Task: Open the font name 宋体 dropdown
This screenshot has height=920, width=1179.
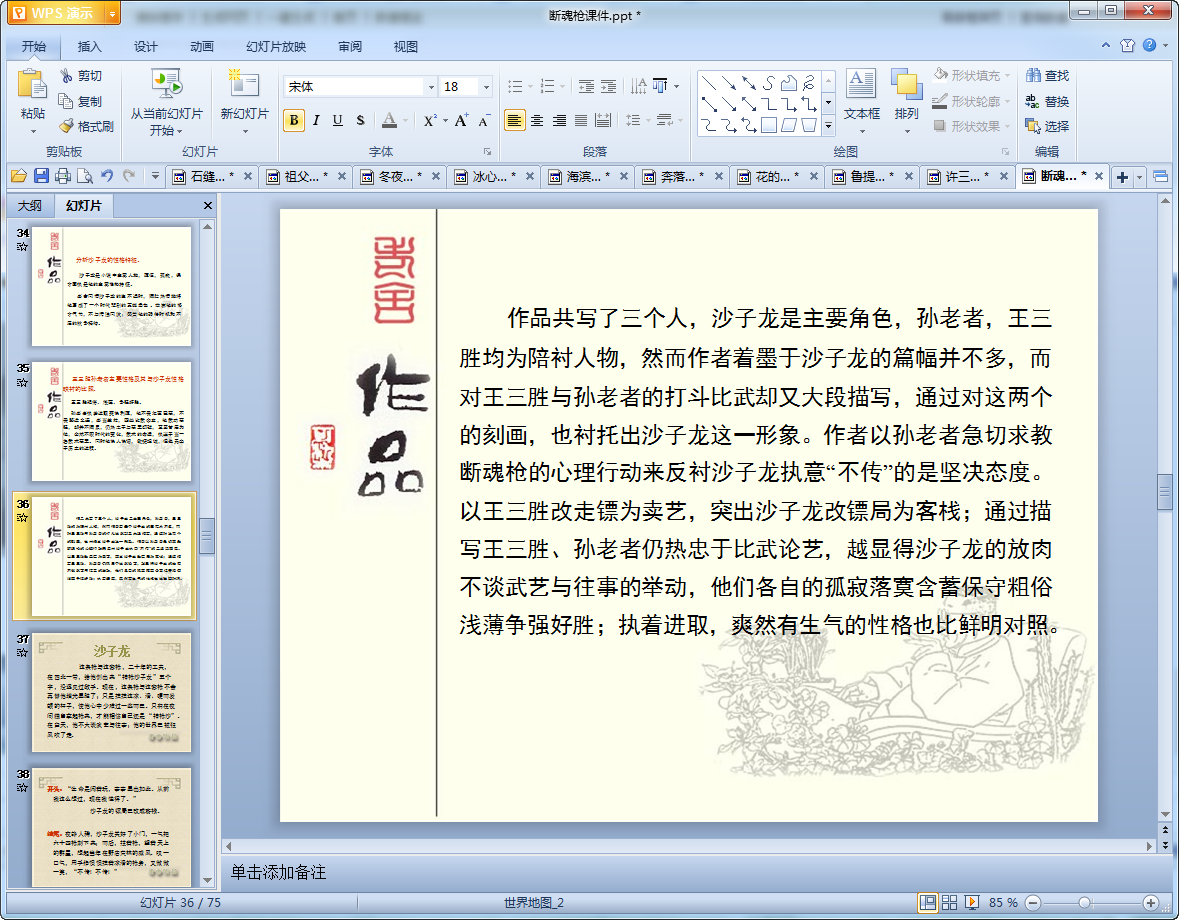Action: point(432,87)
